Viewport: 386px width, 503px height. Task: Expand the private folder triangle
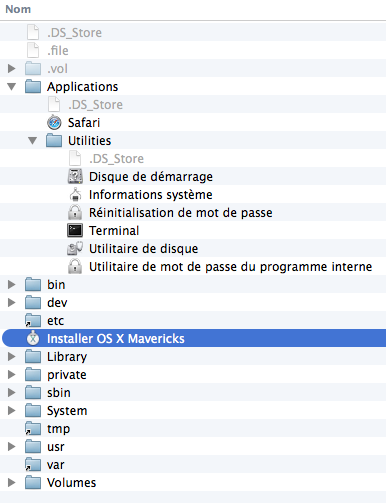(x=12, y=375)
